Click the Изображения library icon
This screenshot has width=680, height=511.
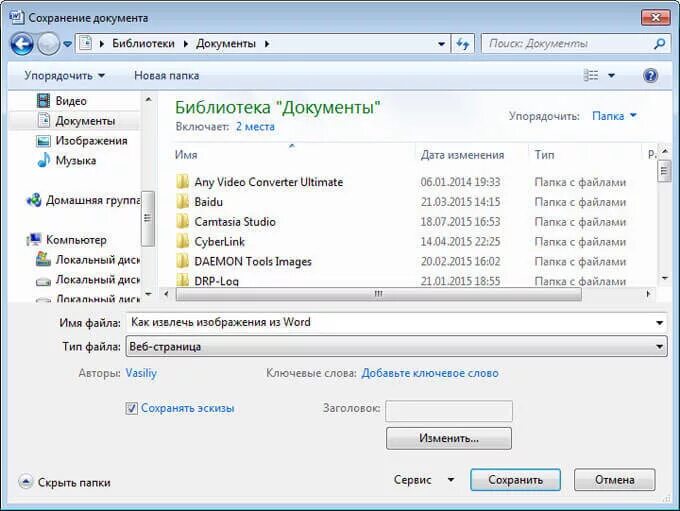tap(43, 141)
